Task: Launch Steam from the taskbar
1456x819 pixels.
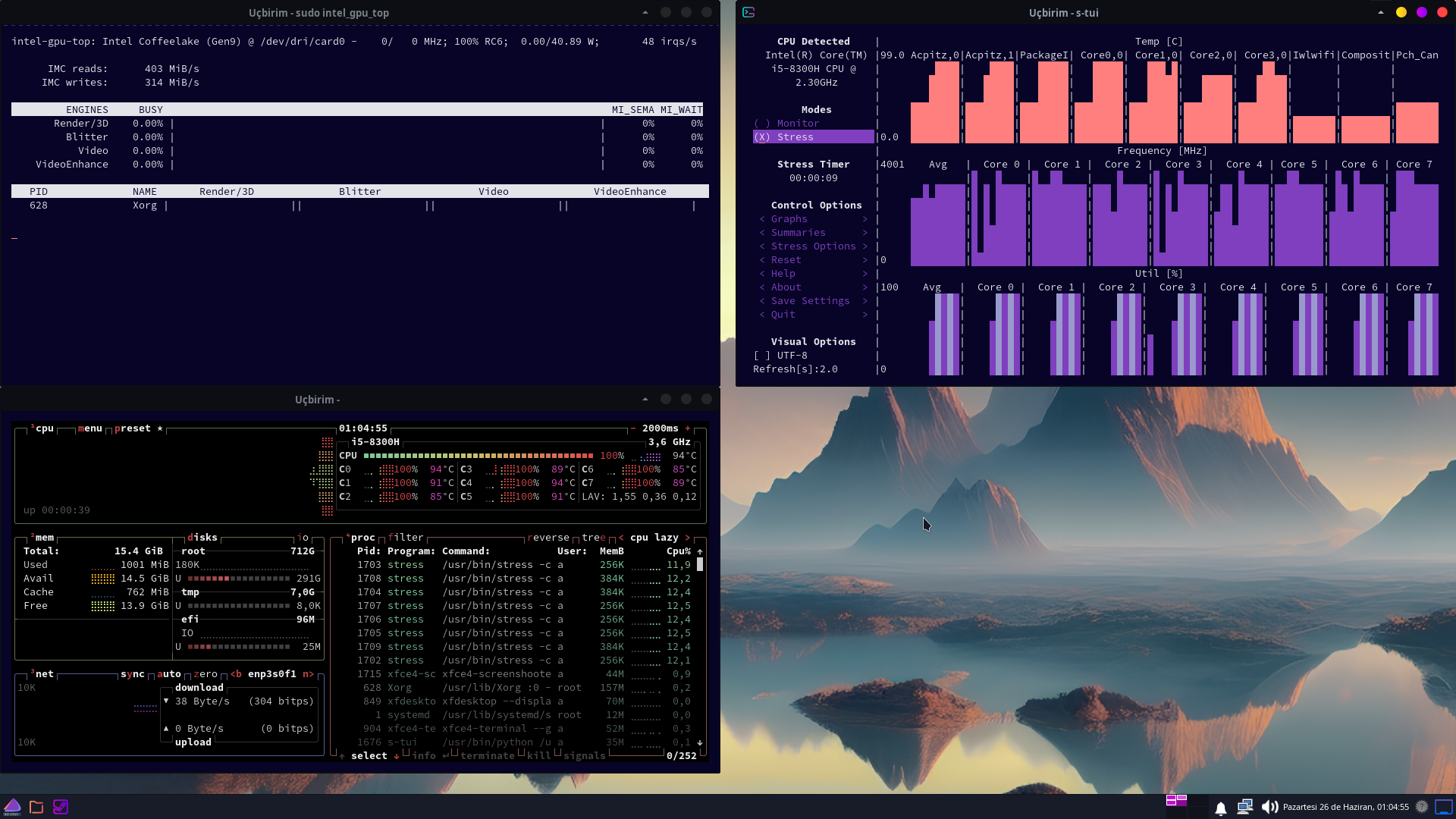Action: click(x=61, y=807)
